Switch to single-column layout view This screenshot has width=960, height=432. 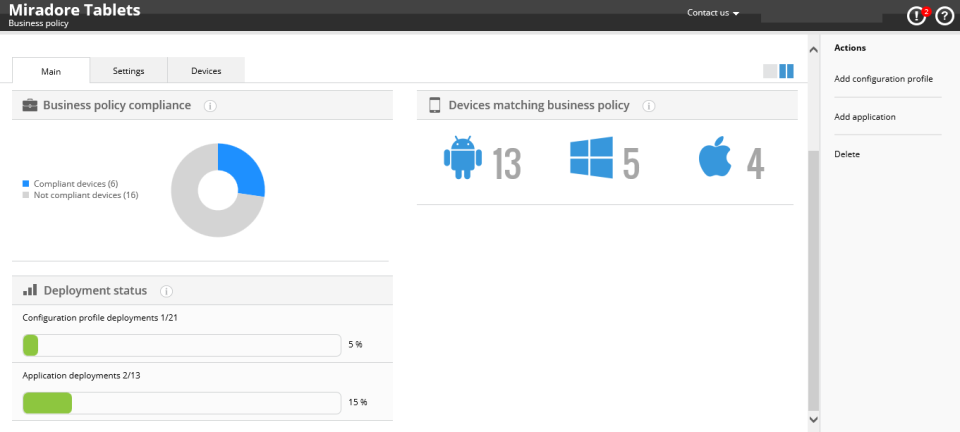click(770, 71)
